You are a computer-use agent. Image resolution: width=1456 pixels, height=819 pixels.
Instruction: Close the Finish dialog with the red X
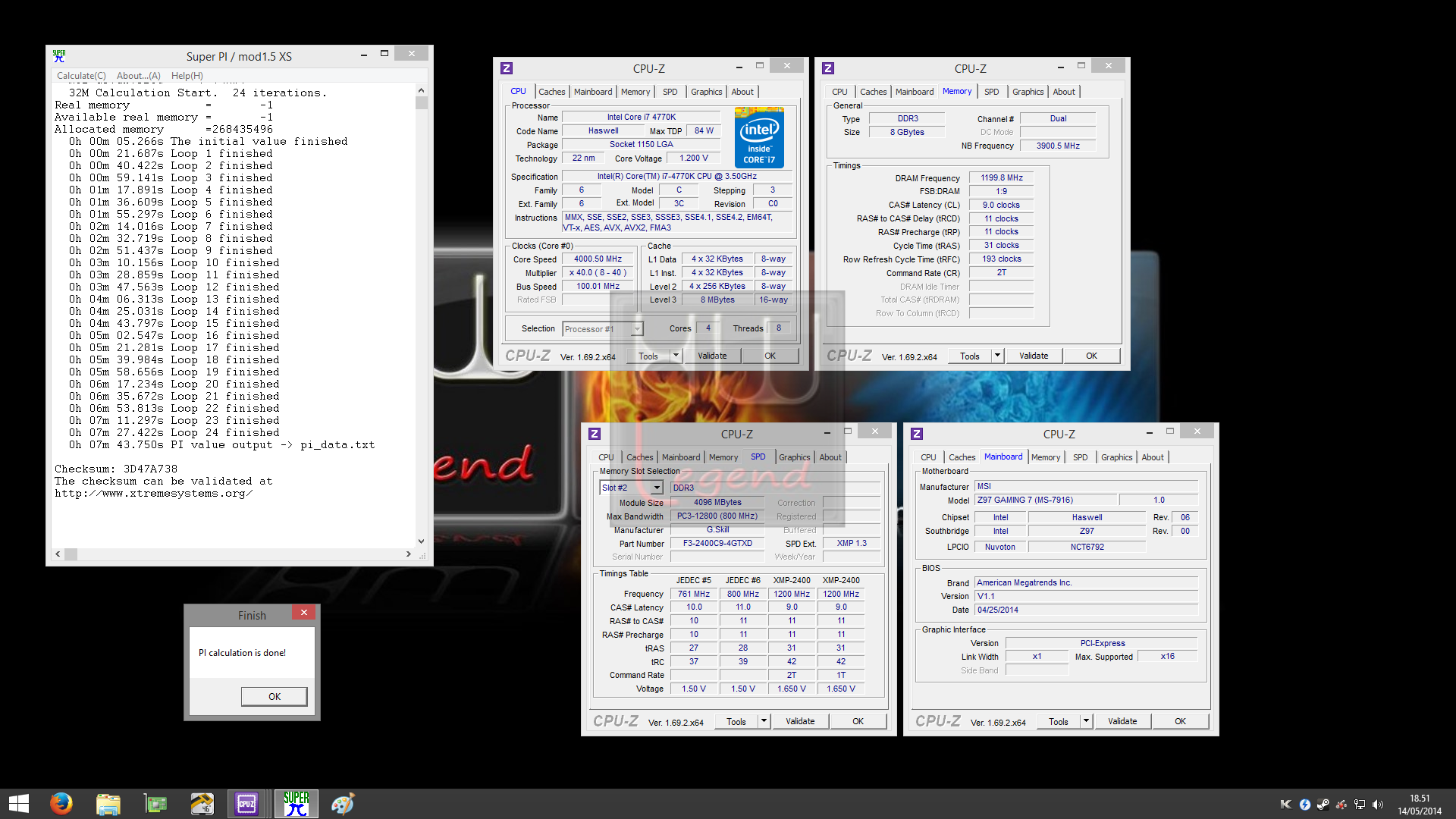click(x=303, y=613)
